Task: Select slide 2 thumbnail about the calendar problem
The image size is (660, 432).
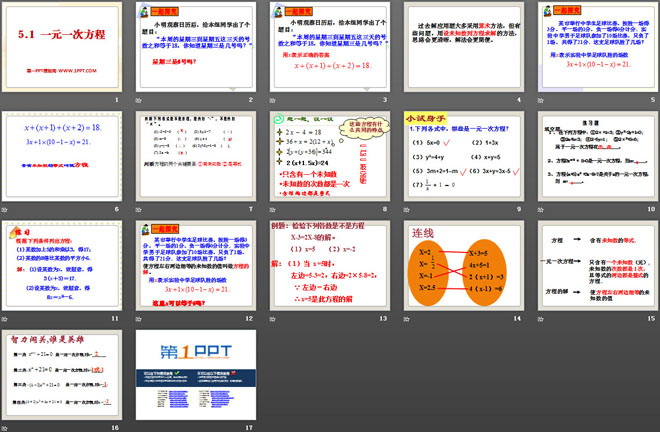Action: tap(196, 47)
